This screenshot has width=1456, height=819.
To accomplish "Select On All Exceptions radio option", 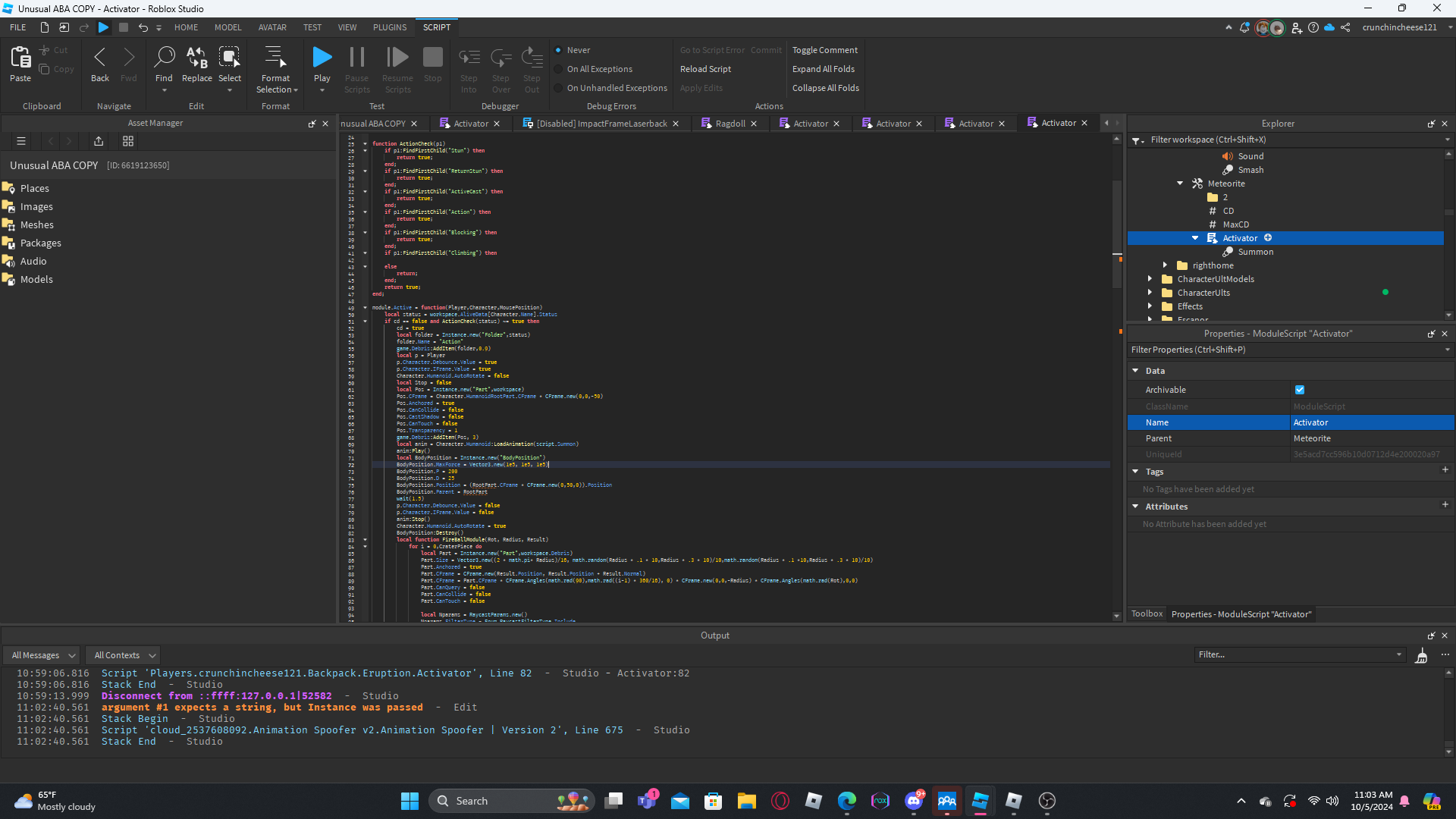I will 559,69.
